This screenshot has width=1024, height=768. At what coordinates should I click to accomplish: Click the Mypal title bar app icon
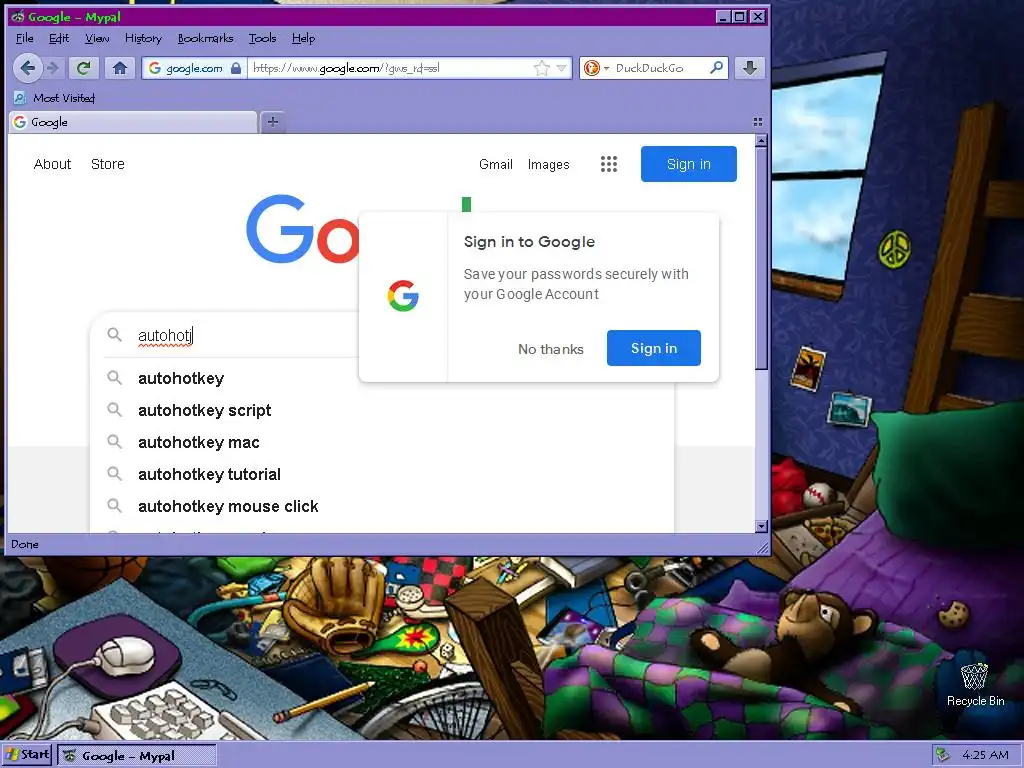pos(18,16)
